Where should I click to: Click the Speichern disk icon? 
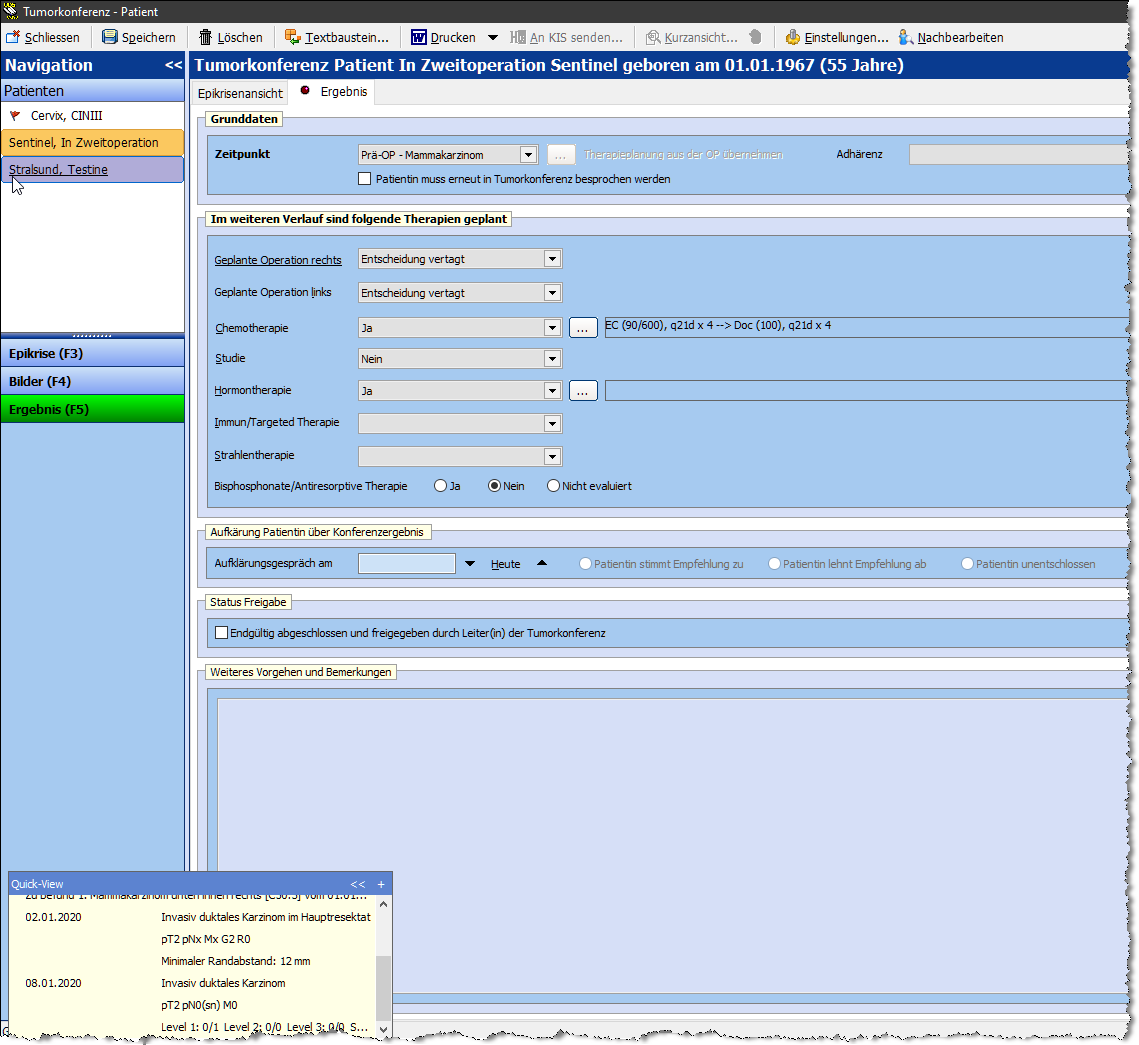tap(110, 37)
